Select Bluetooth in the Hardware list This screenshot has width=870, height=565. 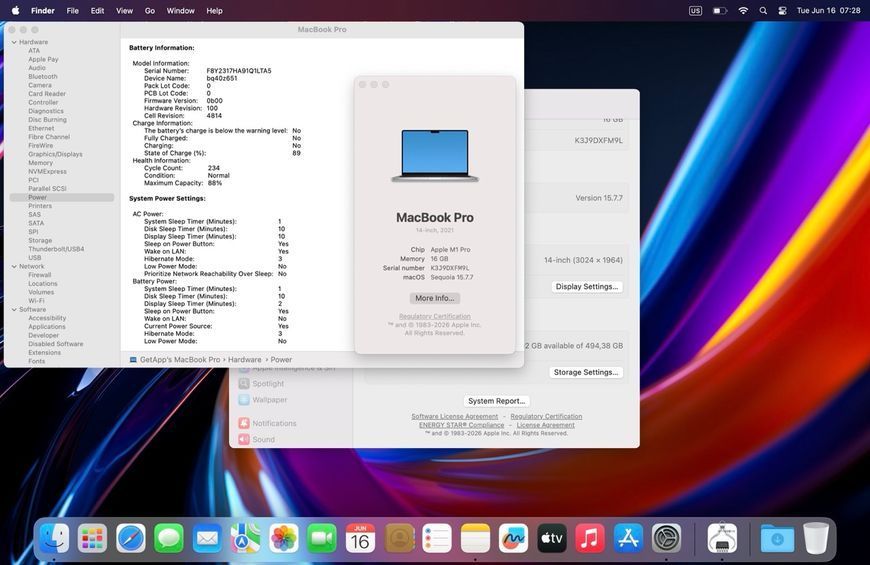pos(43,77)
